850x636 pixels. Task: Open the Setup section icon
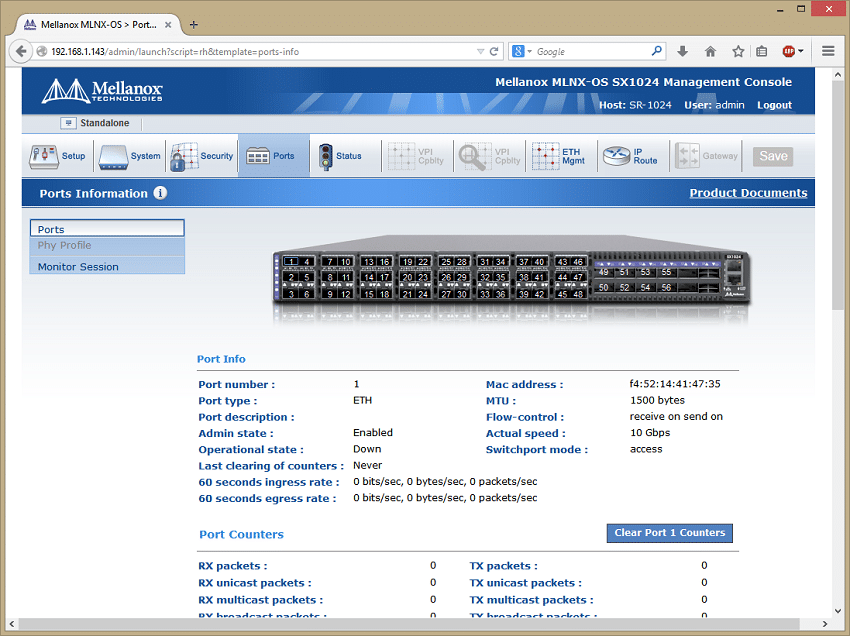[x=43, y=157]
